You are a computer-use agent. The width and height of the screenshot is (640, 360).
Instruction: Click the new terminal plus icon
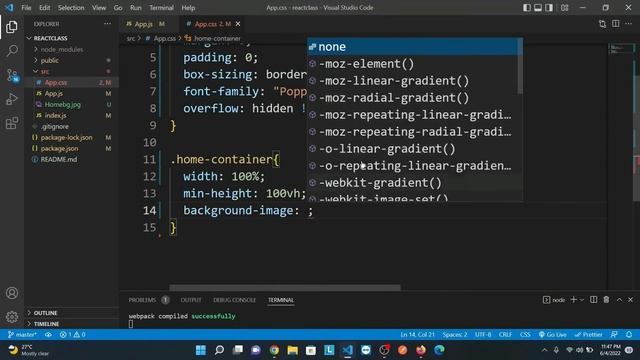point(573,300)
